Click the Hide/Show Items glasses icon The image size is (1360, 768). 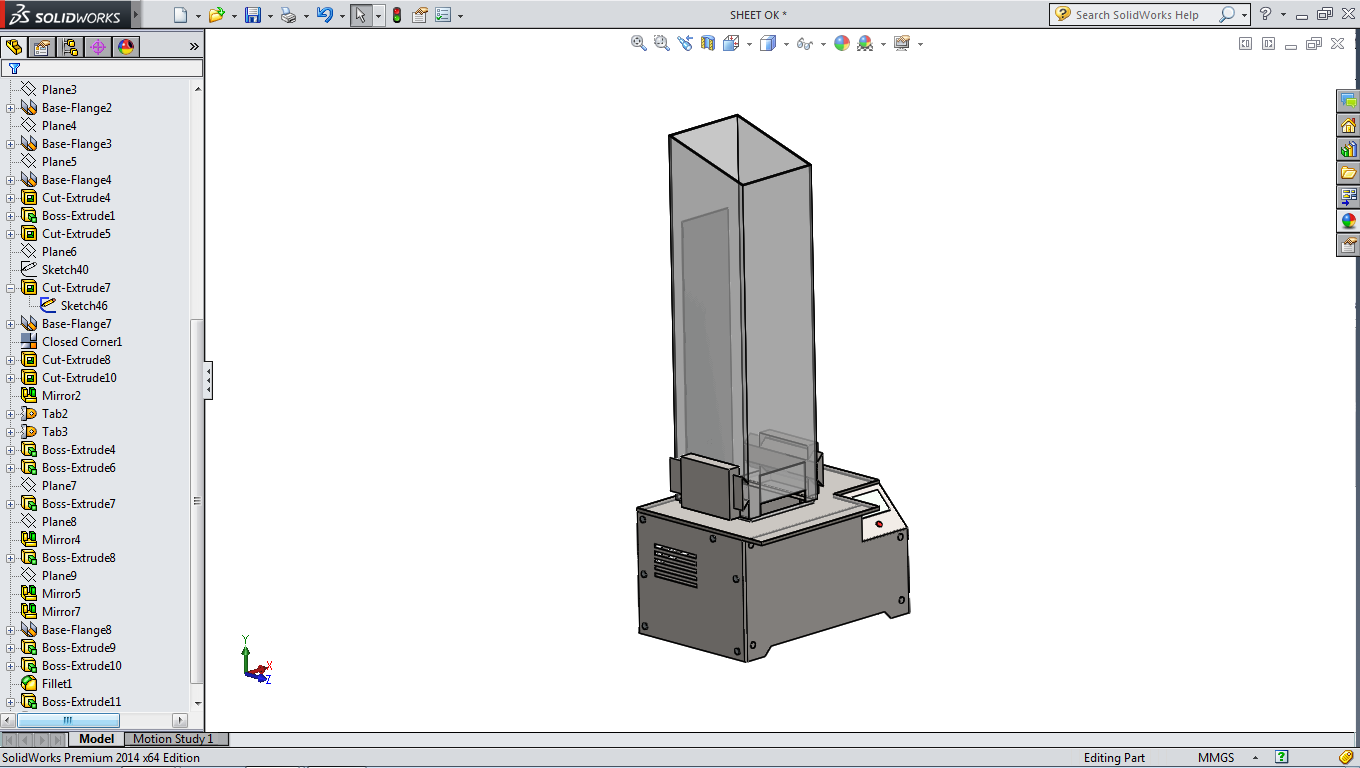coord(805,43)
